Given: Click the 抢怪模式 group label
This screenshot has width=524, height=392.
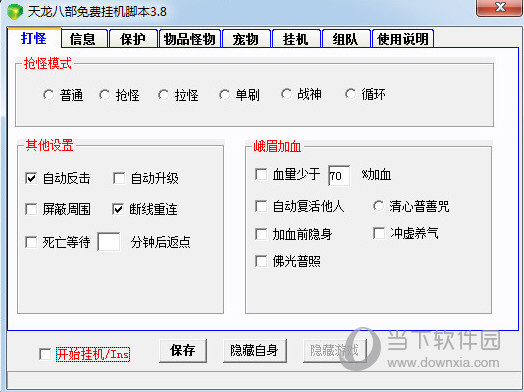Looking at the screenshot, I should (47, 63).
